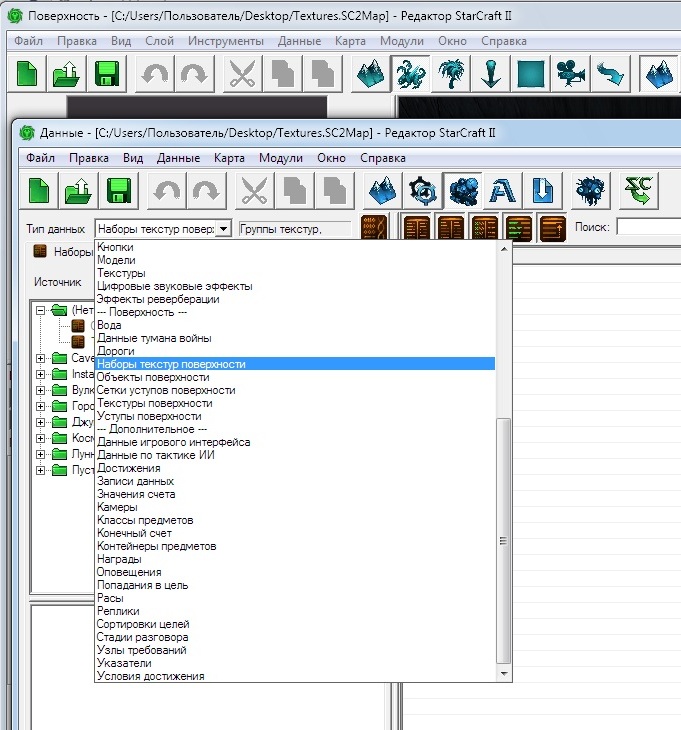Select palm tree Doodads layer icon
This screenshot has height=730, width=681.
[x=451, y=74]
